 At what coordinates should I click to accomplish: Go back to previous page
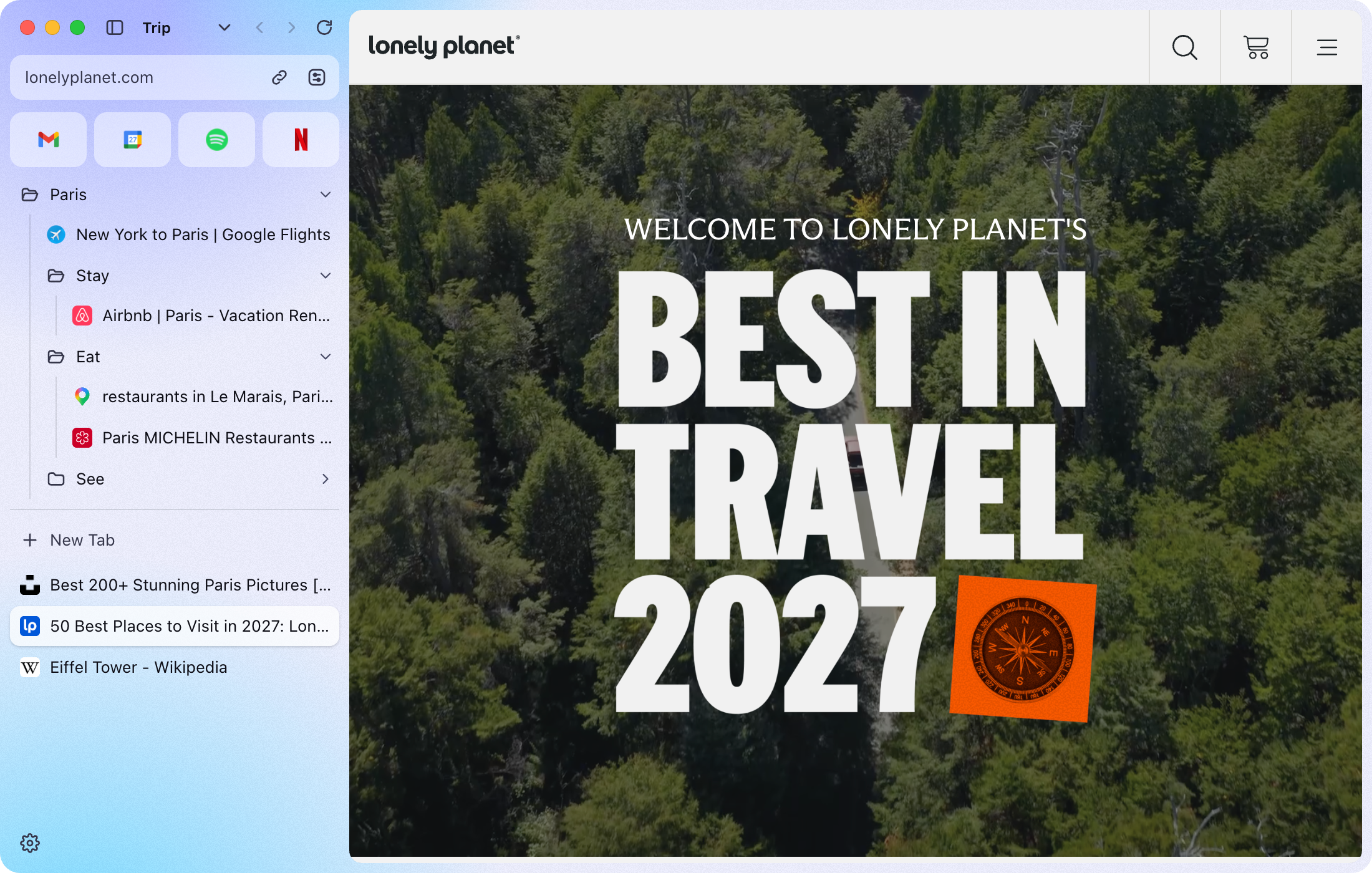[x=259, y=27]
